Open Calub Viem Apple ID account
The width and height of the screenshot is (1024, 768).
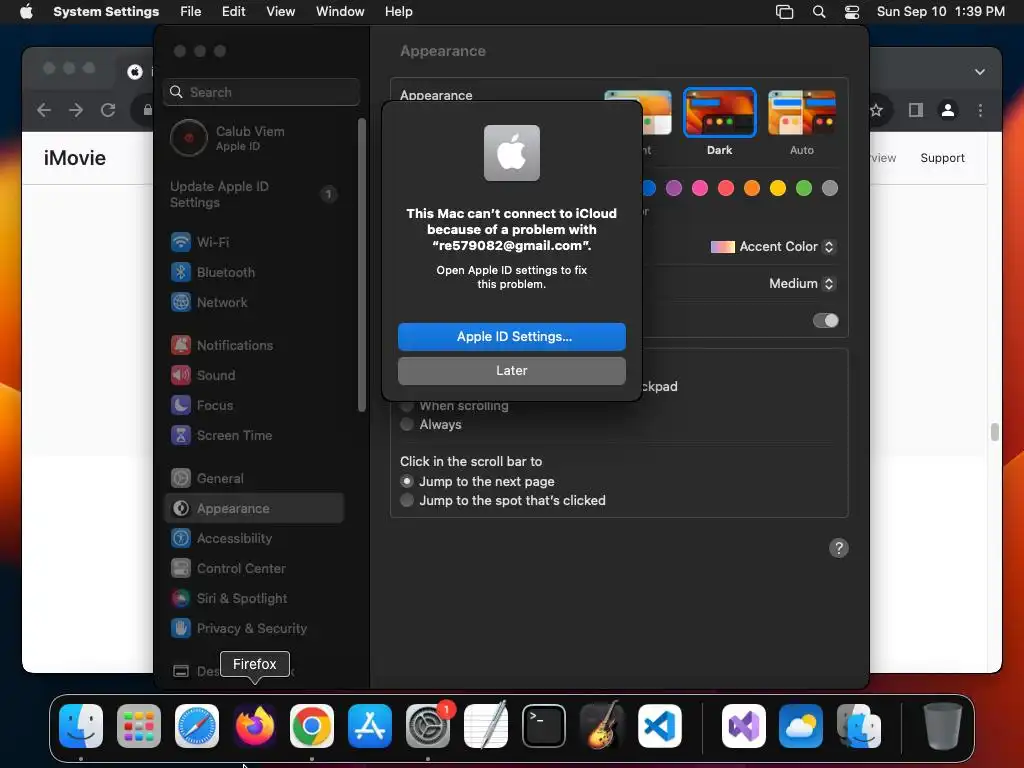tap(254, 138)
